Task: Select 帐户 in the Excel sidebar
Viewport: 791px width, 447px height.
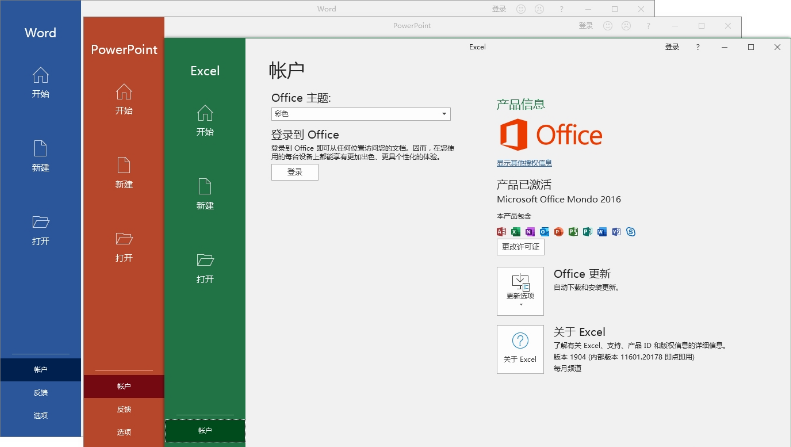Action: point(205,430)
